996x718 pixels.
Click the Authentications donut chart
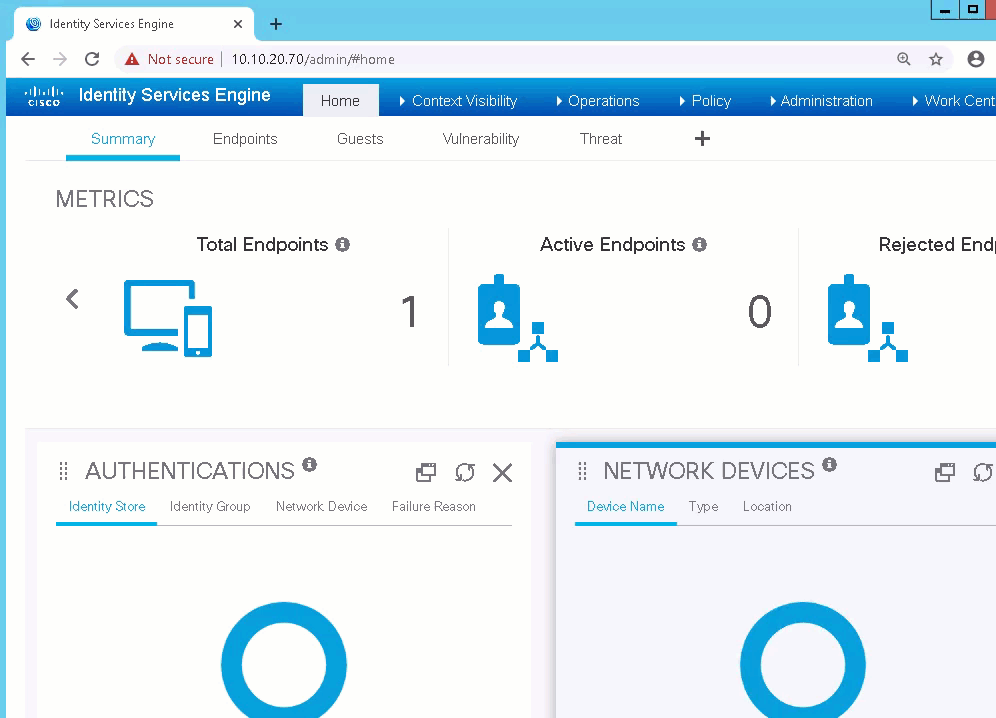pos(284,660)
